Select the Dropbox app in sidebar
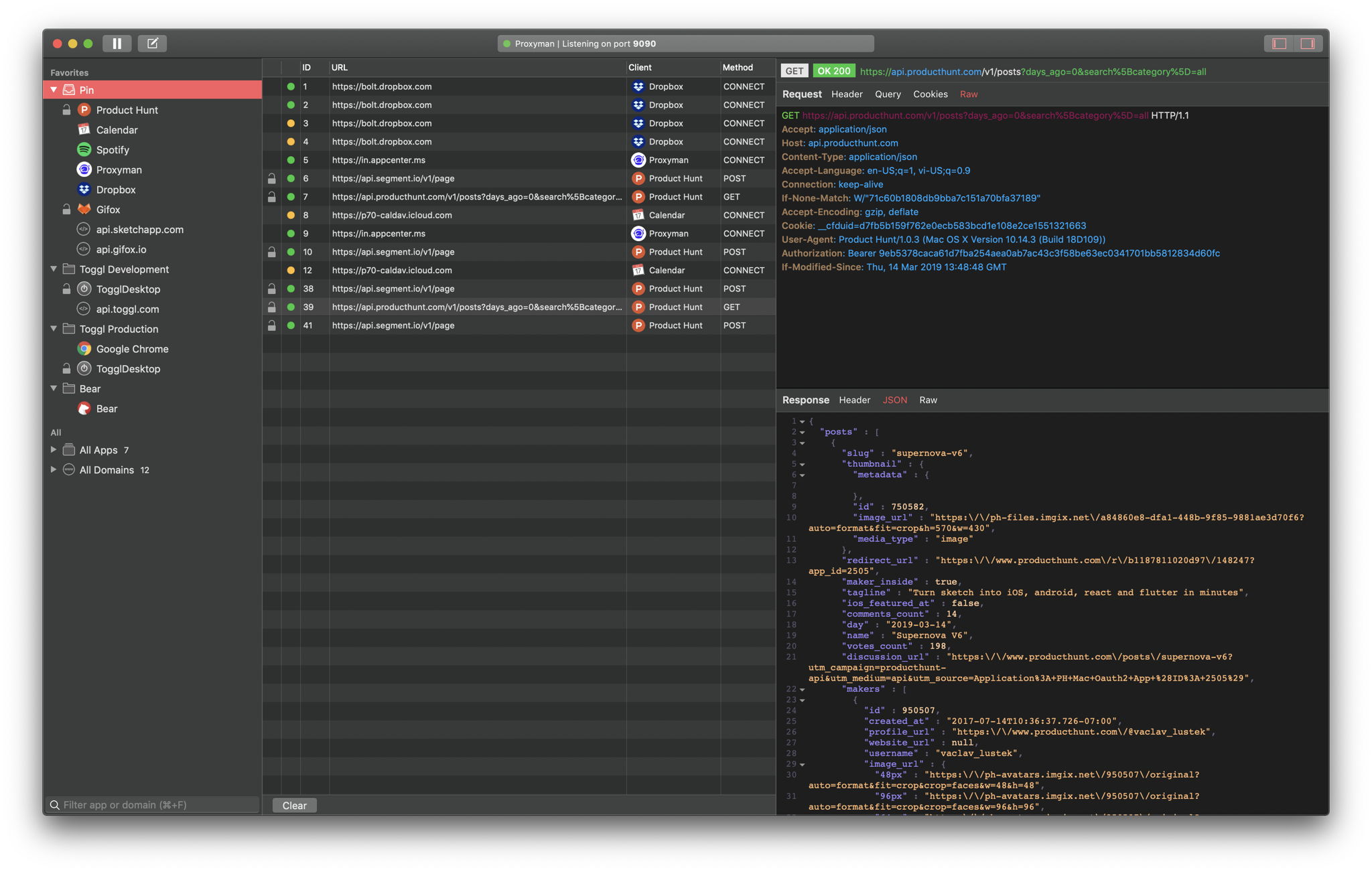Viewport: 1372px width, 872px height. [x=115, y=190]
